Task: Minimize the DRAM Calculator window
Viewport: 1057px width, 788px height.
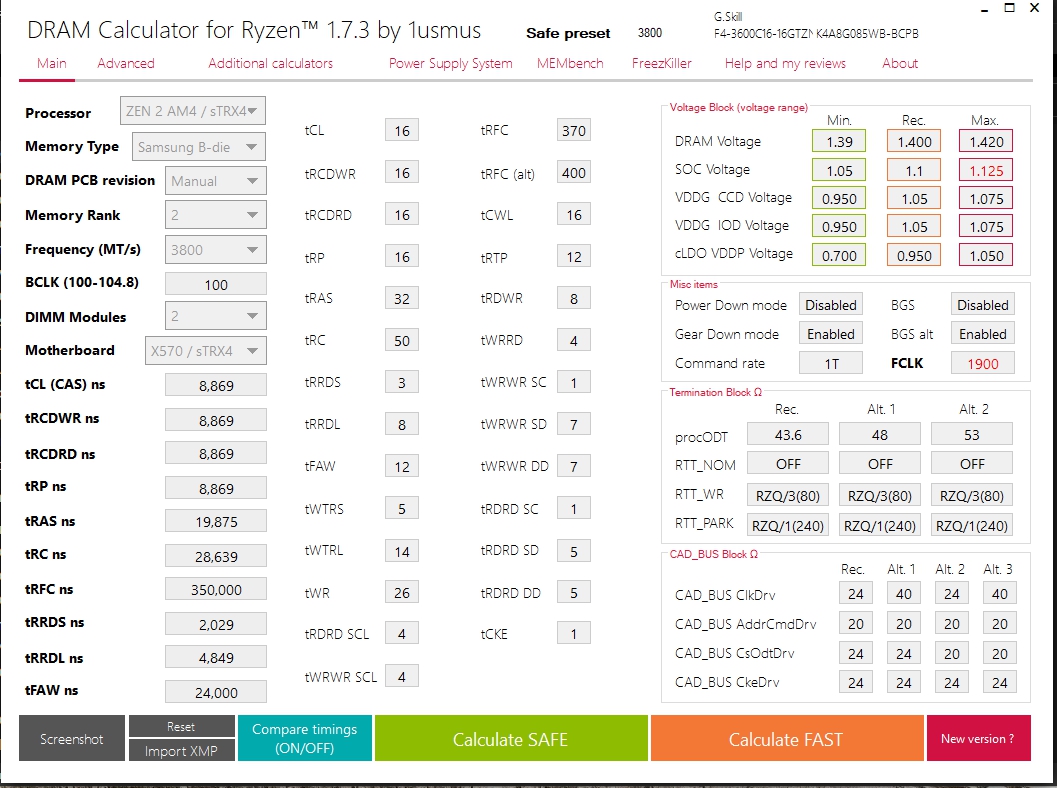Action: pos(985,9)
